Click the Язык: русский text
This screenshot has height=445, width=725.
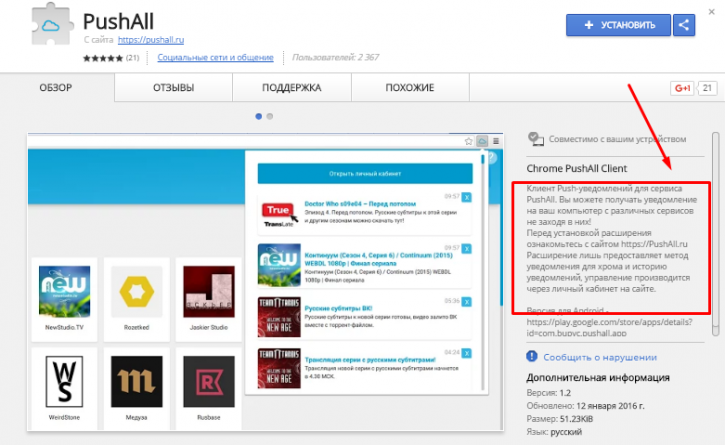point(554,432)
